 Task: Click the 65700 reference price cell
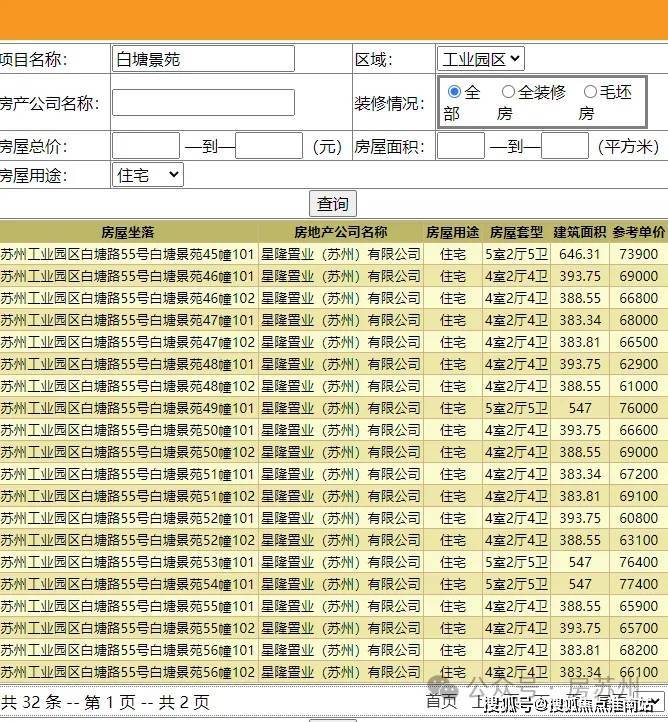[x=639, y=628]
